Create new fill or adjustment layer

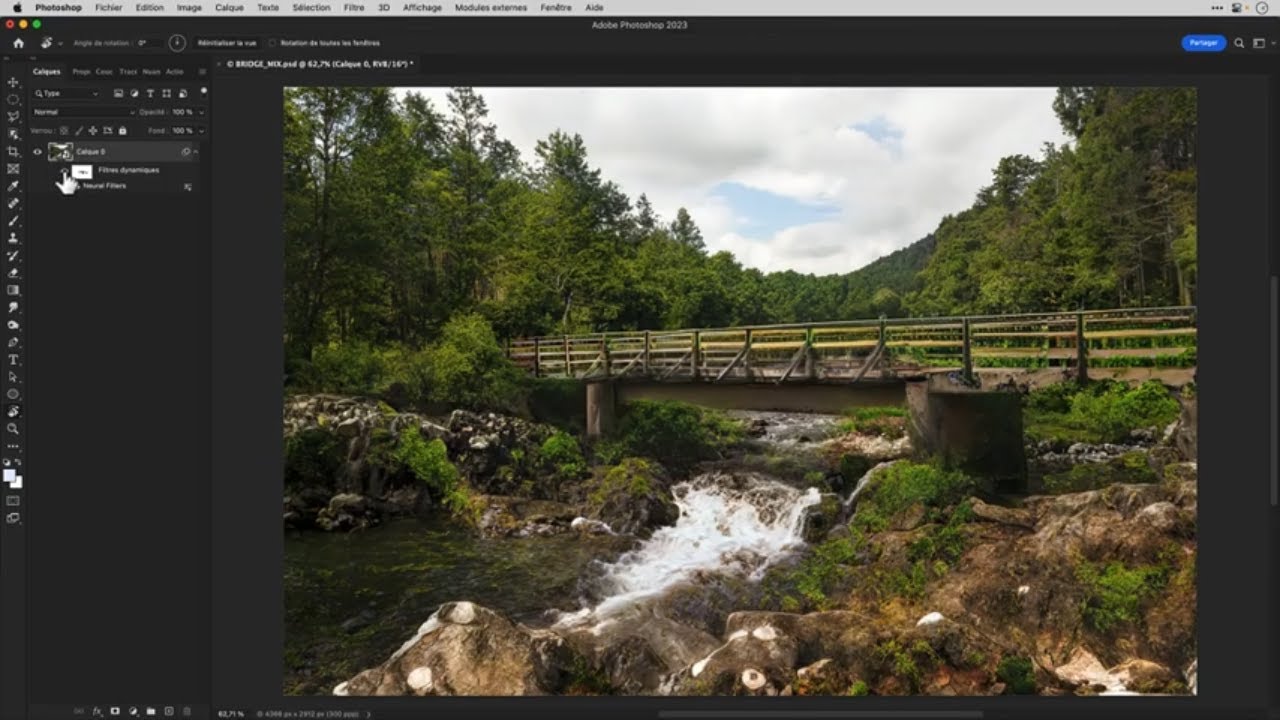[133, 711]
